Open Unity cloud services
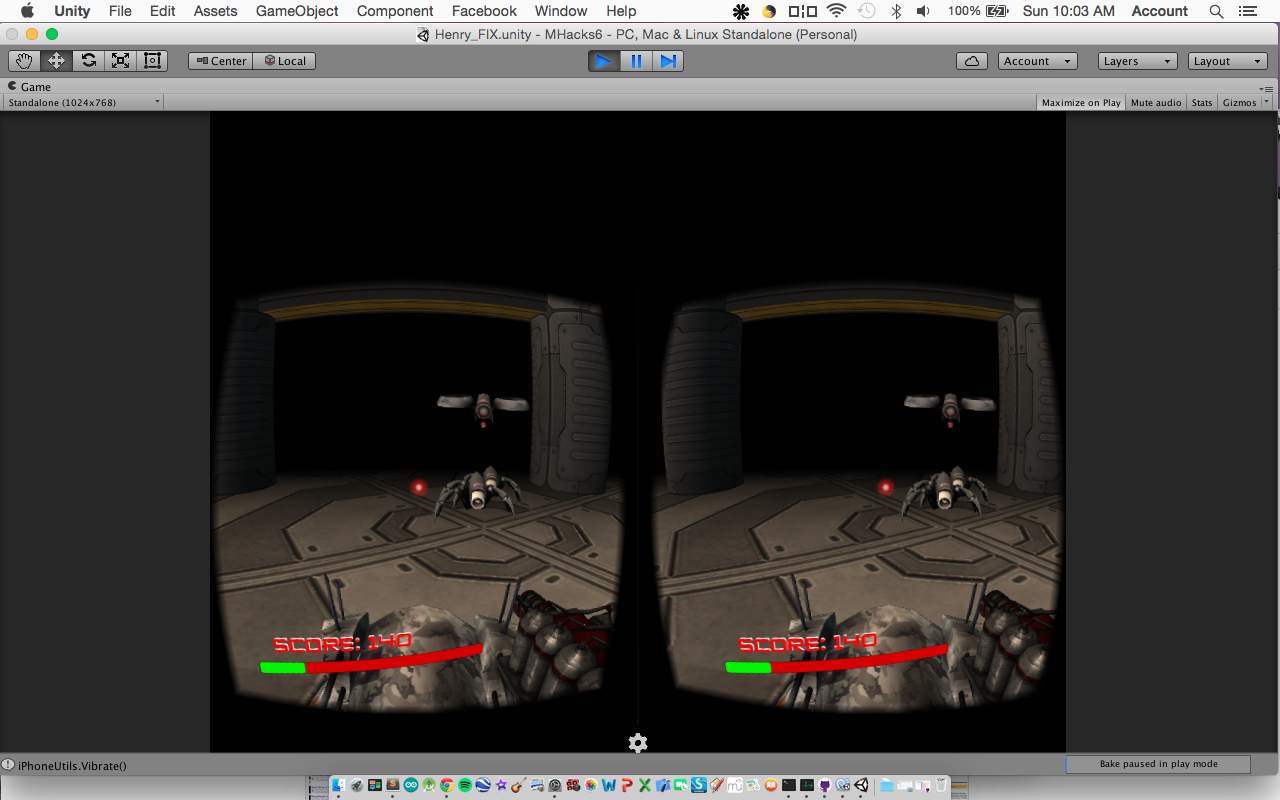The image size is (1280, 800). tap(972, 61)
